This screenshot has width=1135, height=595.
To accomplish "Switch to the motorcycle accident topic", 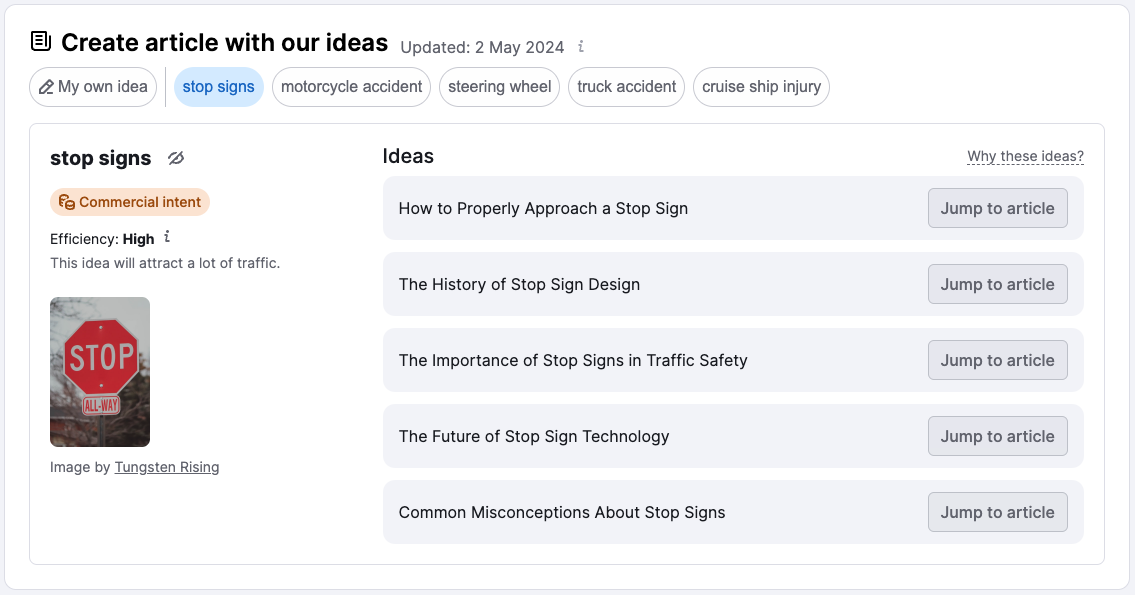I will point(351,87).
